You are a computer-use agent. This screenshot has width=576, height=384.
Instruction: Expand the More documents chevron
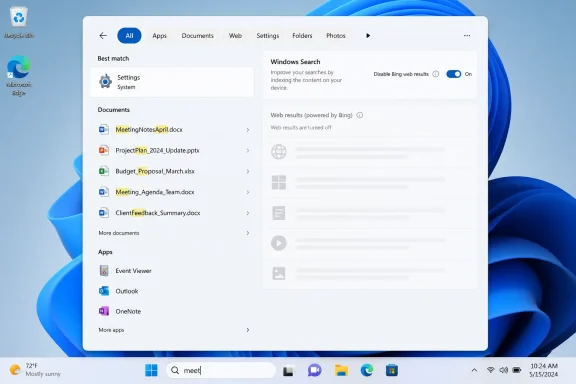coord(248,233)
